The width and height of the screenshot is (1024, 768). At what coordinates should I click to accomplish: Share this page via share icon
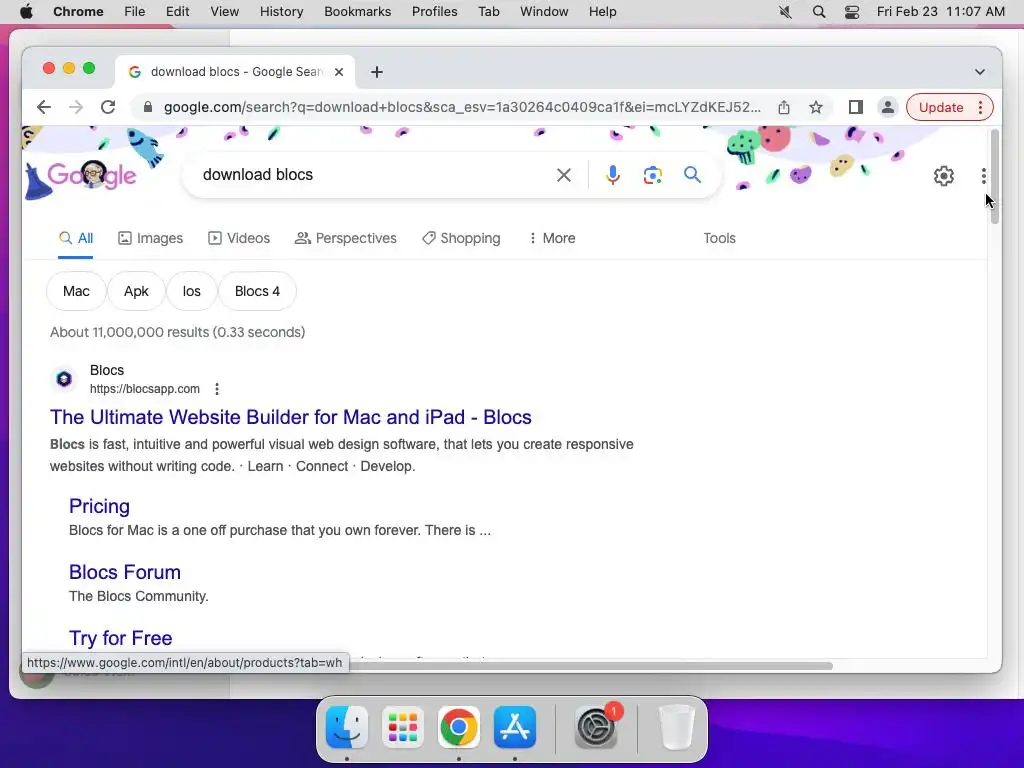pyautogui.click(x=784, y=107)
